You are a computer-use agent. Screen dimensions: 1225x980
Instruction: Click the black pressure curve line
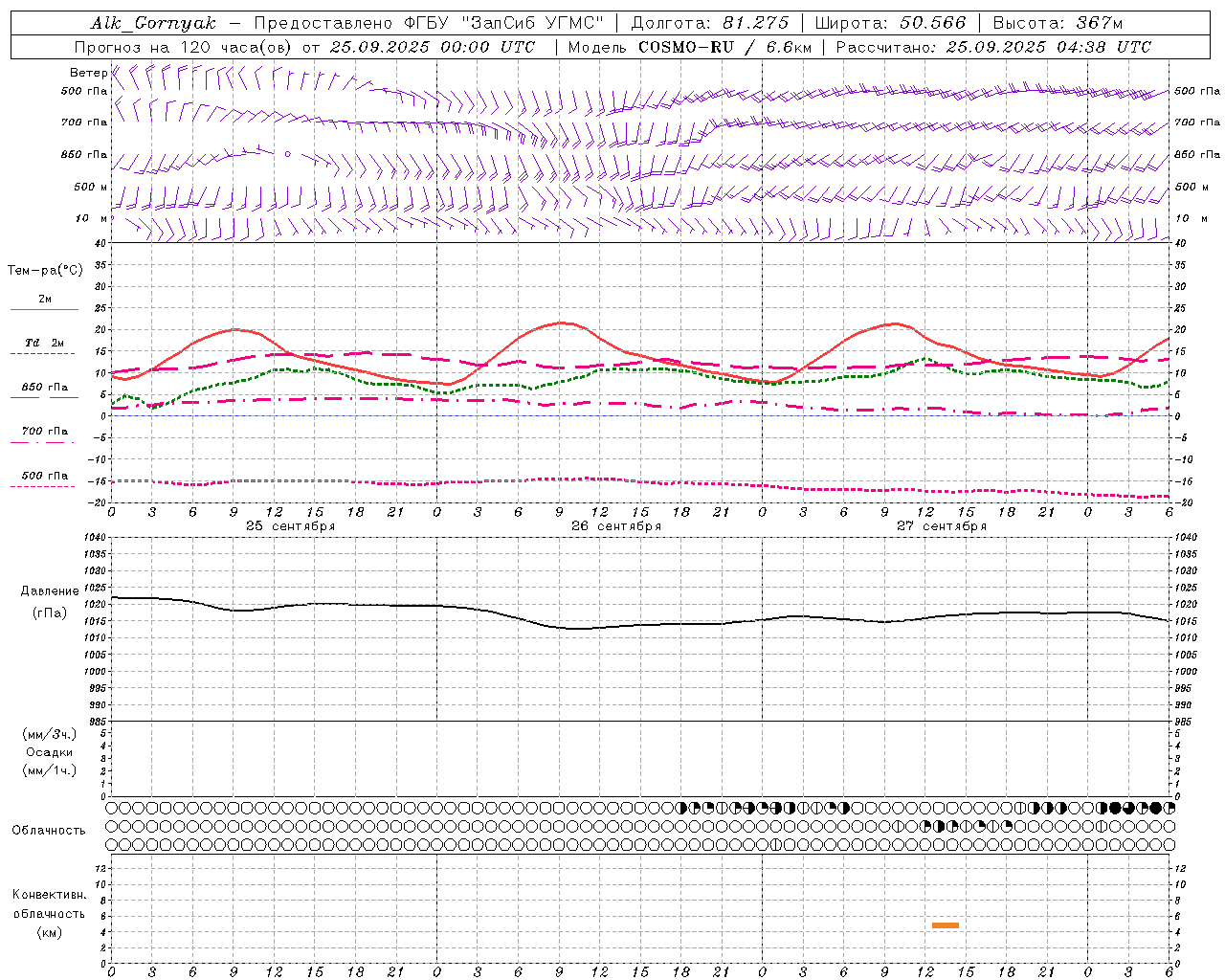[x=639, y=625]
